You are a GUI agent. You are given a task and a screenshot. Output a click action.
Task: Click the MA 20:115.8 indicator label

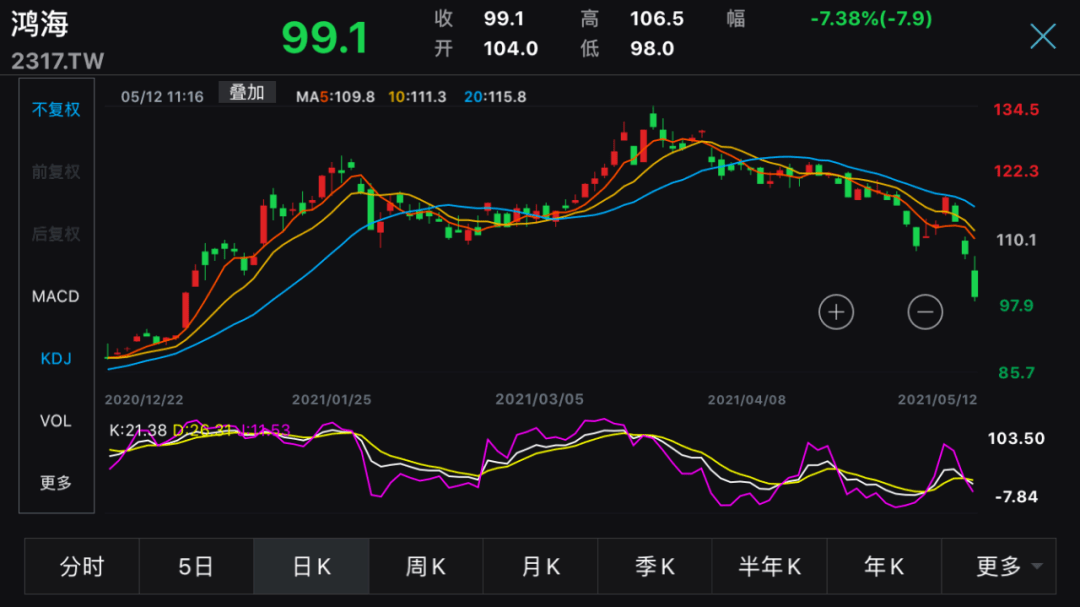click(495, 96)
